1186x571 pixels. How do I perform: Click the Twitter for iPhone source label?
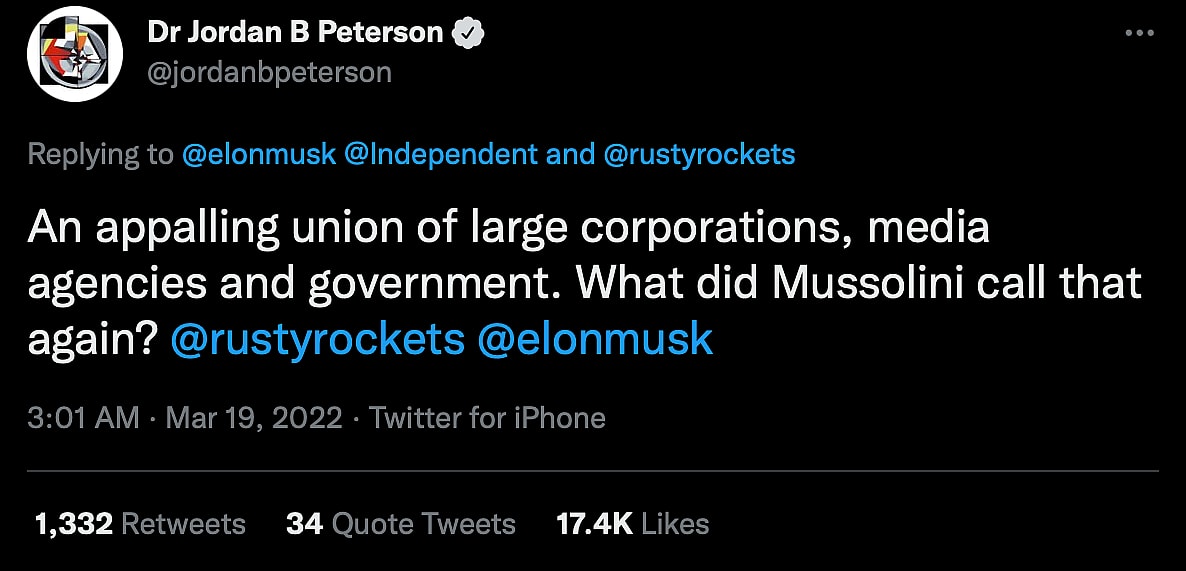pos(487,417)
